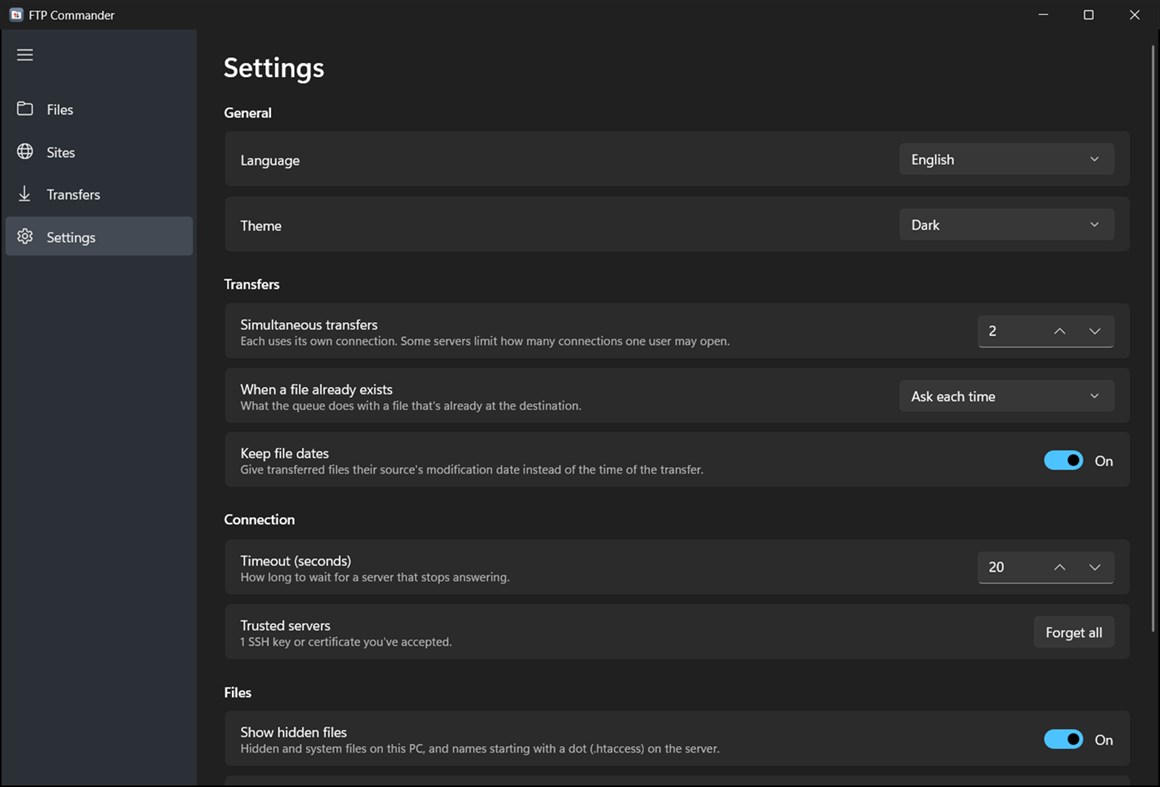Click the 'Connection' section heading
1160x787 pixels.
(259, 519)
